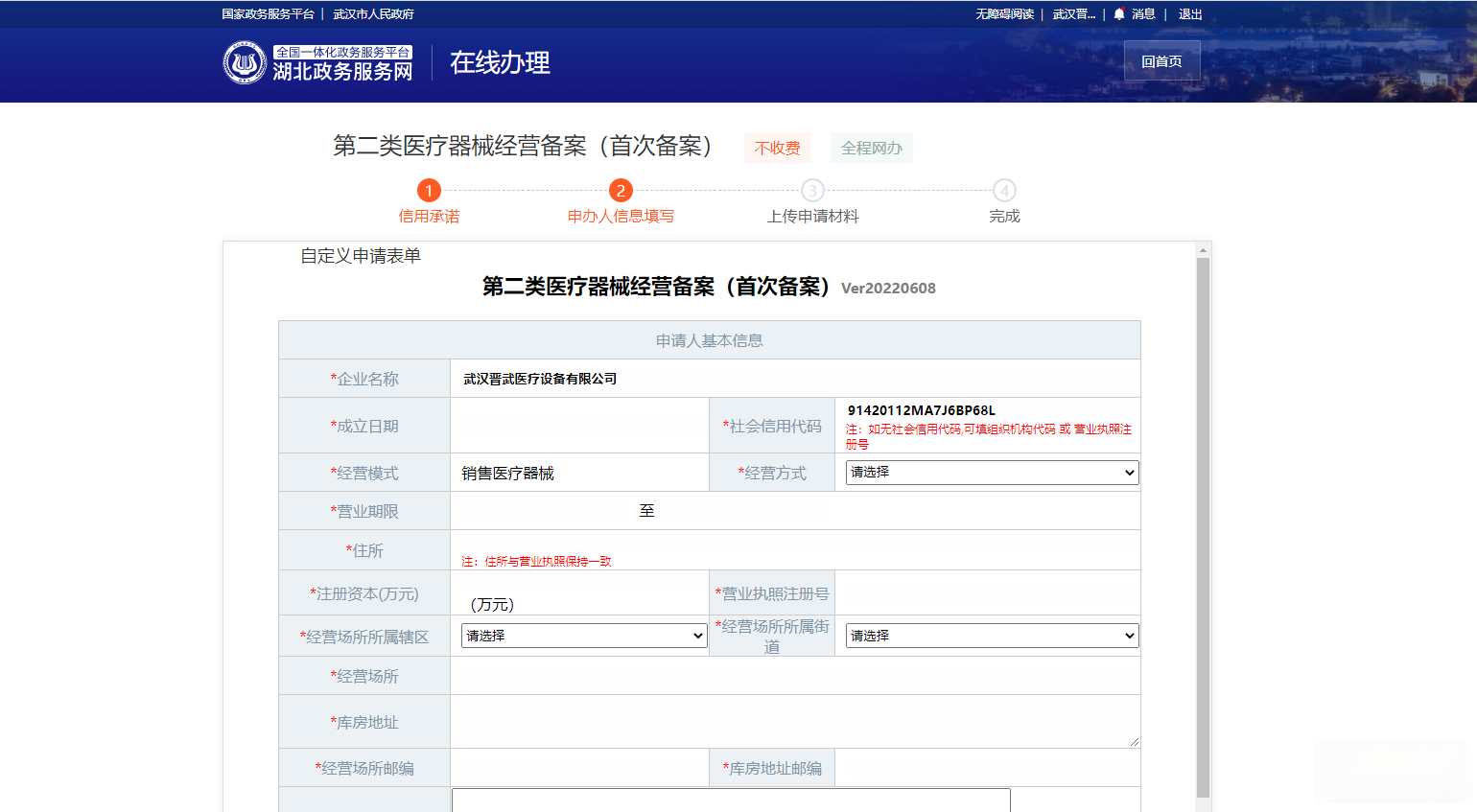Screen dimensions: 1477x812
Task: Click the 营业执照注册号 input field
Action: click(x=987, y=593)
